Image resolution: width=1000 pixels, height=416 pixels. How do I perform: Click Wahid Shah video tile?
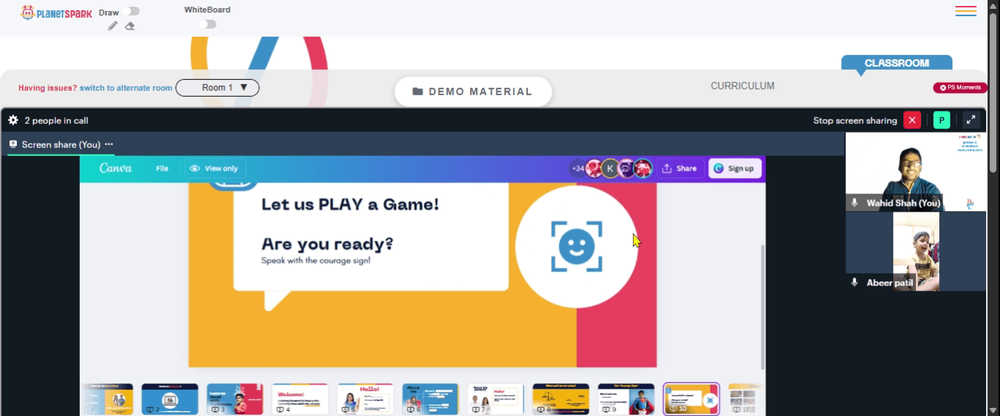915,172
